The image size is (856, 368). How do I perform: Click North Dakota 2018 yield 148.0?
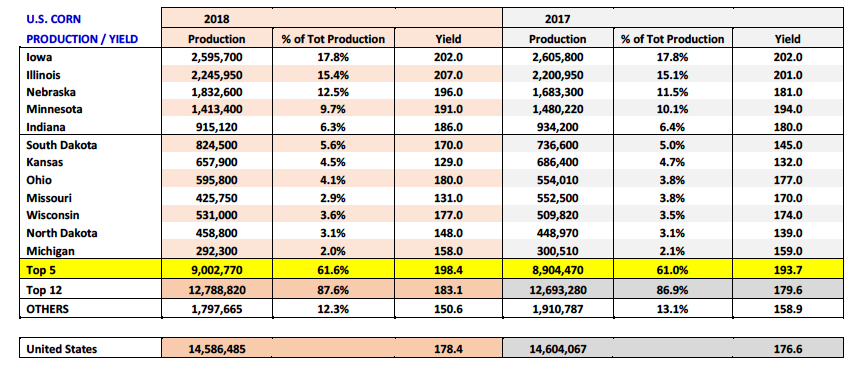click(448, 233)
